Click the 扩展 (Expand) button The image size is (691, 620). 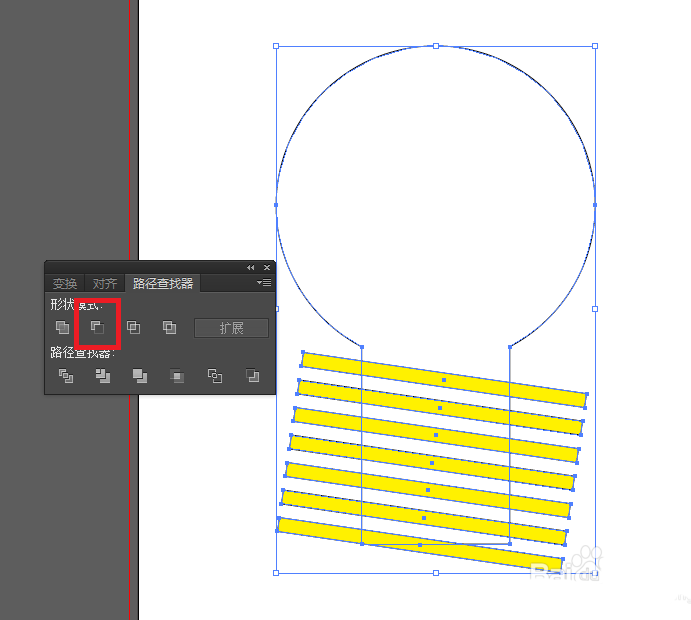231,328
